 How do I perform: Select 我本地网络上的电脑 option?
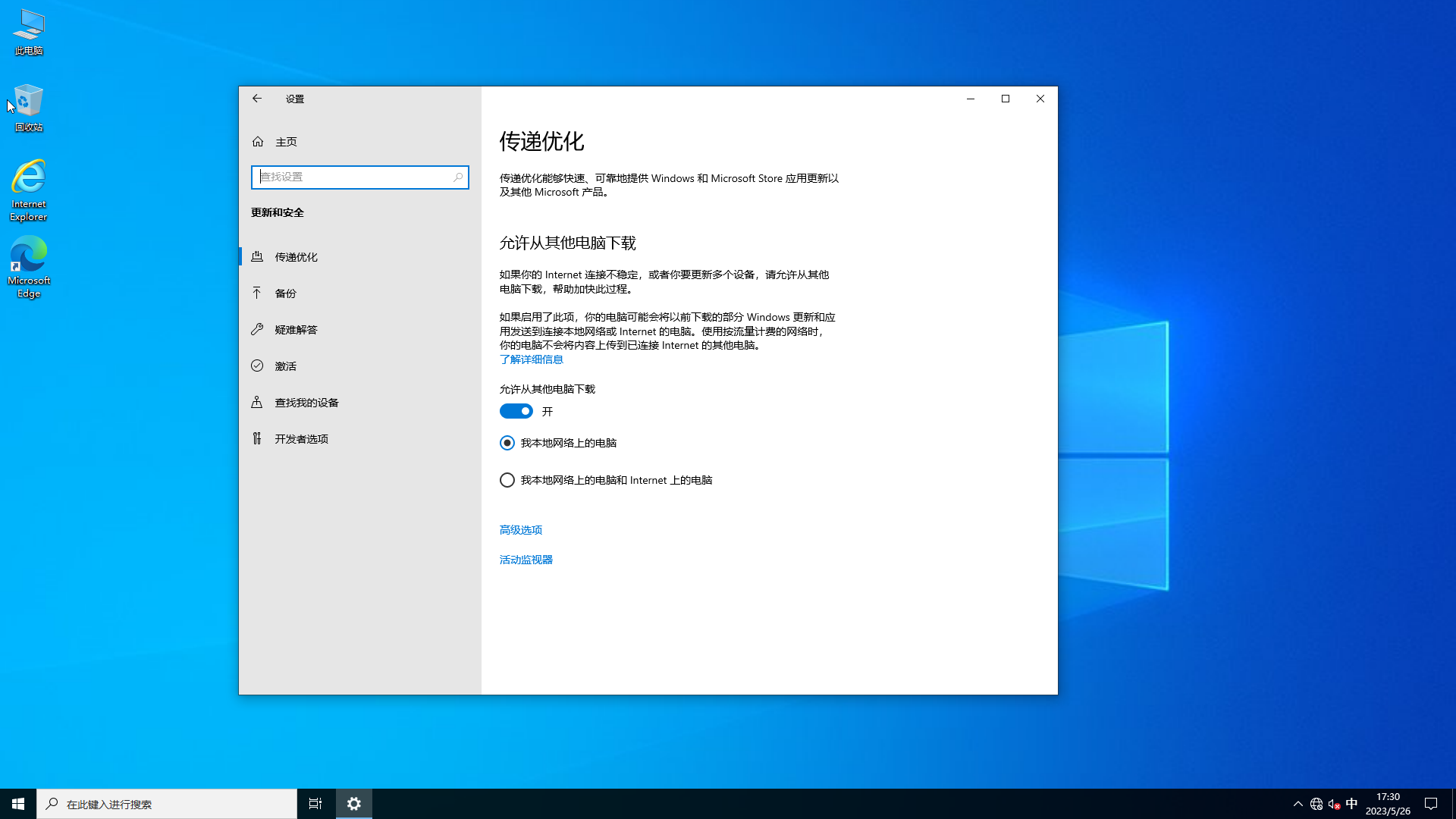click(507, 443)
